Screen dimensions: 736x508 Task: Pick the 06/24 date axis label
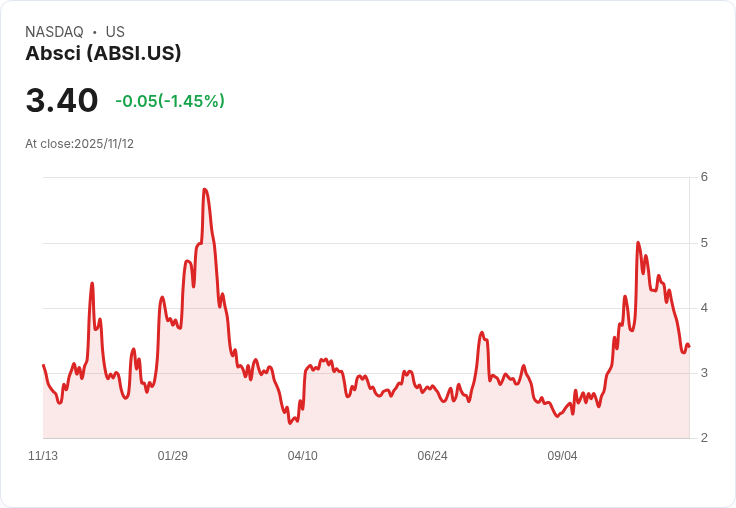point(432,456)
